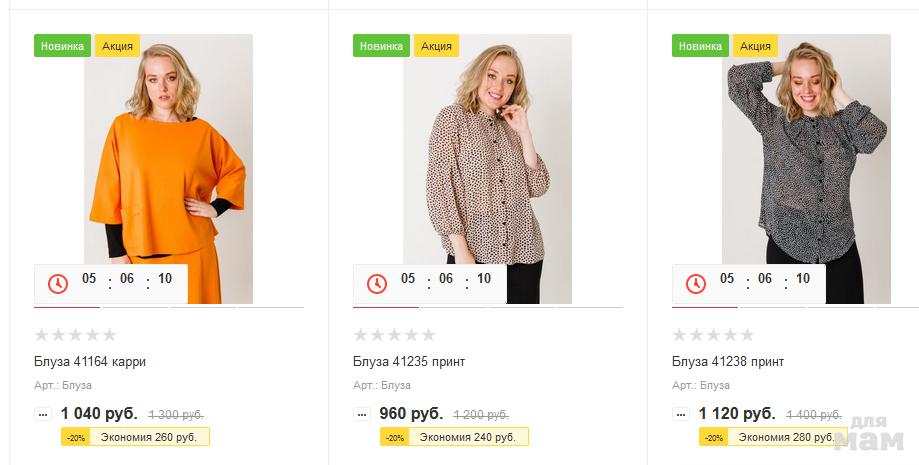Click the clock icon on blouse 41235 timer
Screen dimensions: 919x465
[377, 284]
